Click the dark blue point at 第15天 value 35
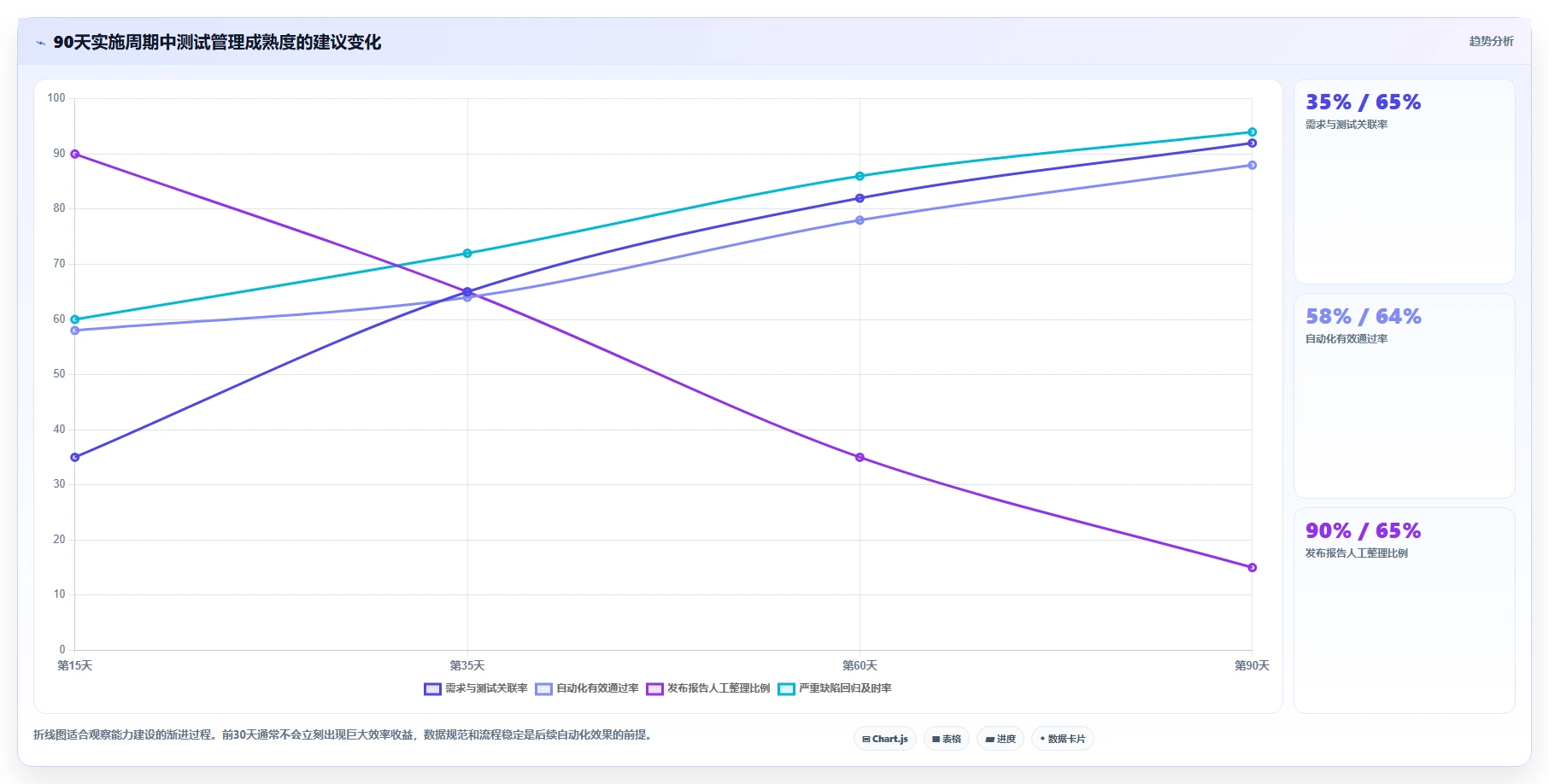1549x784 pixels. 75,458
